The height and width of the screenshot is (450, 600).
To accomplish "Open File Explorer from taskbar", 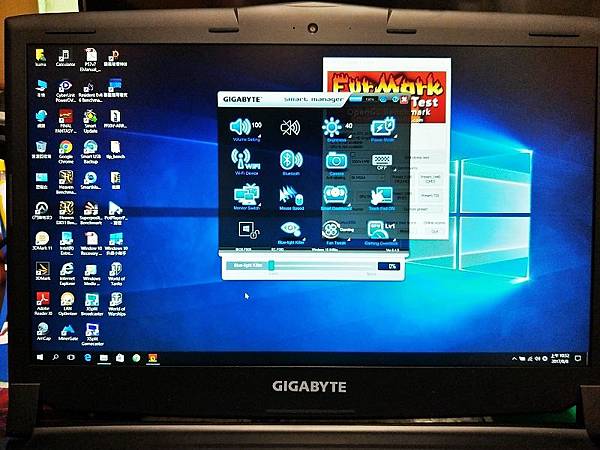I will coord(104,358).
